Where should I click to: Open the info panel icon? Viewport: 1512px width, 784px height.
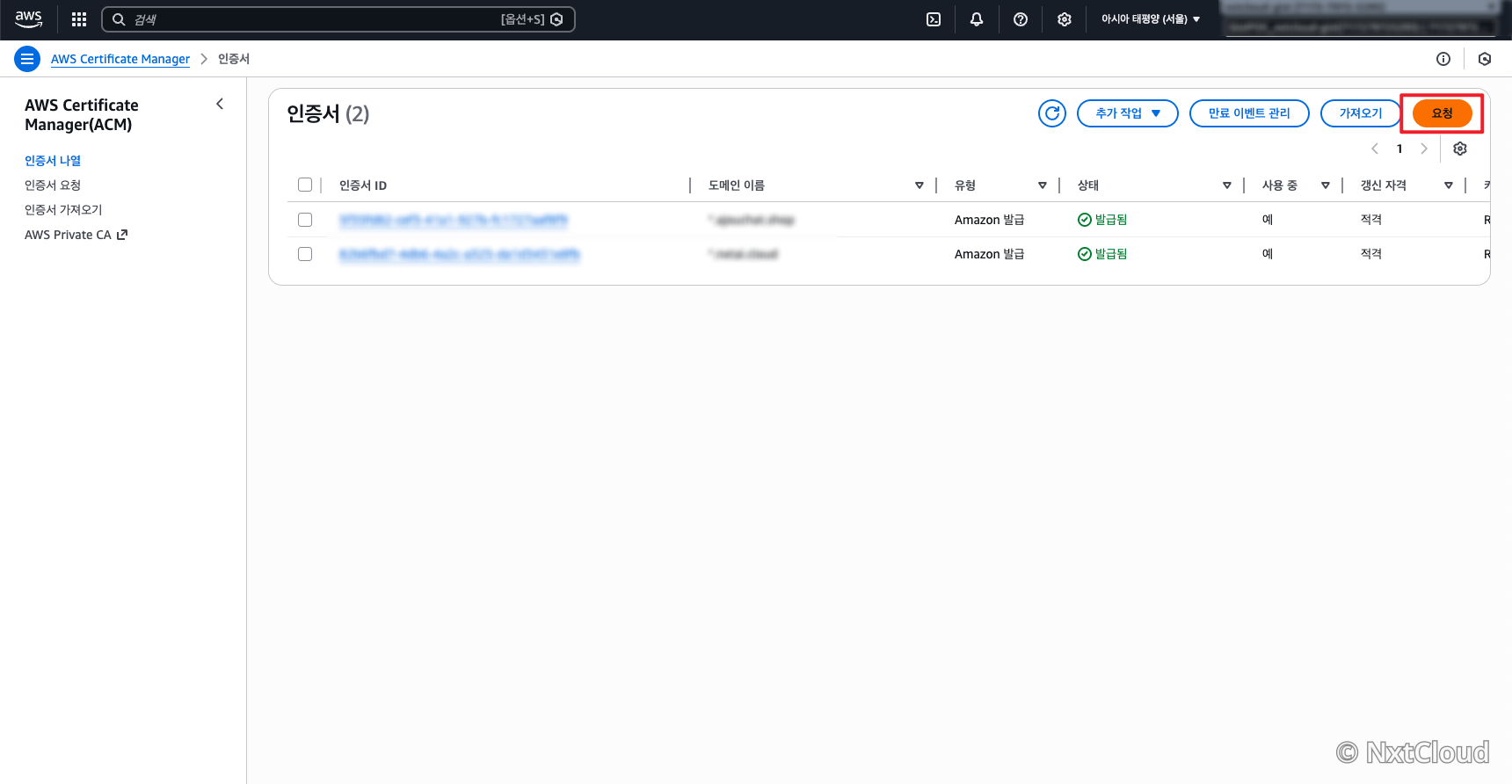[1443, 59]
